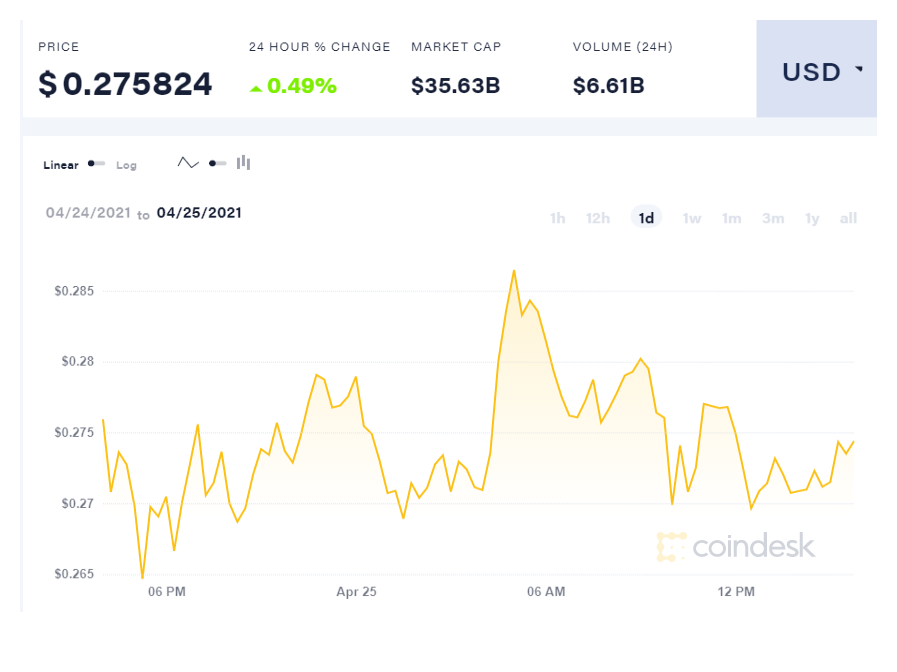The height and width of the screenshot is (672, 897).
Task: Click the PRICE heading
Action: coord(58,47)
